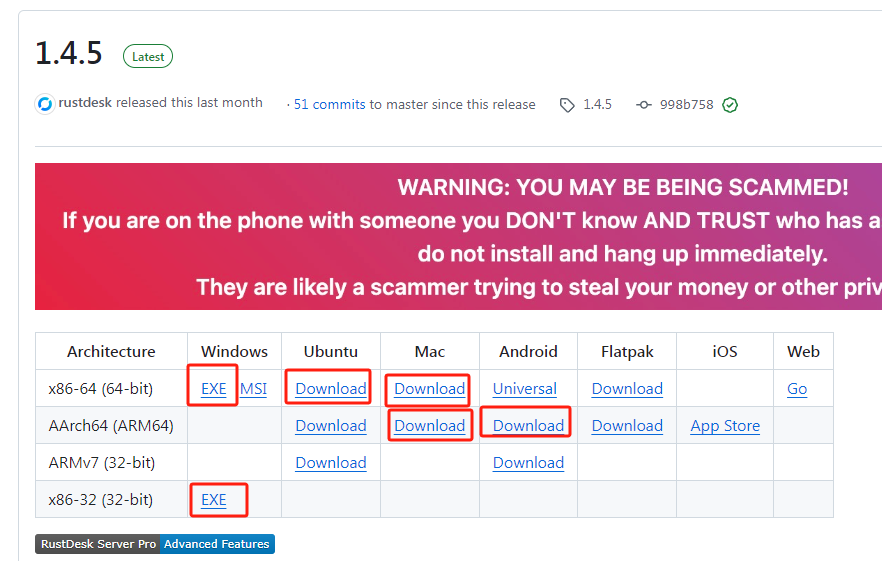Click the scam warning banner image

458,236
